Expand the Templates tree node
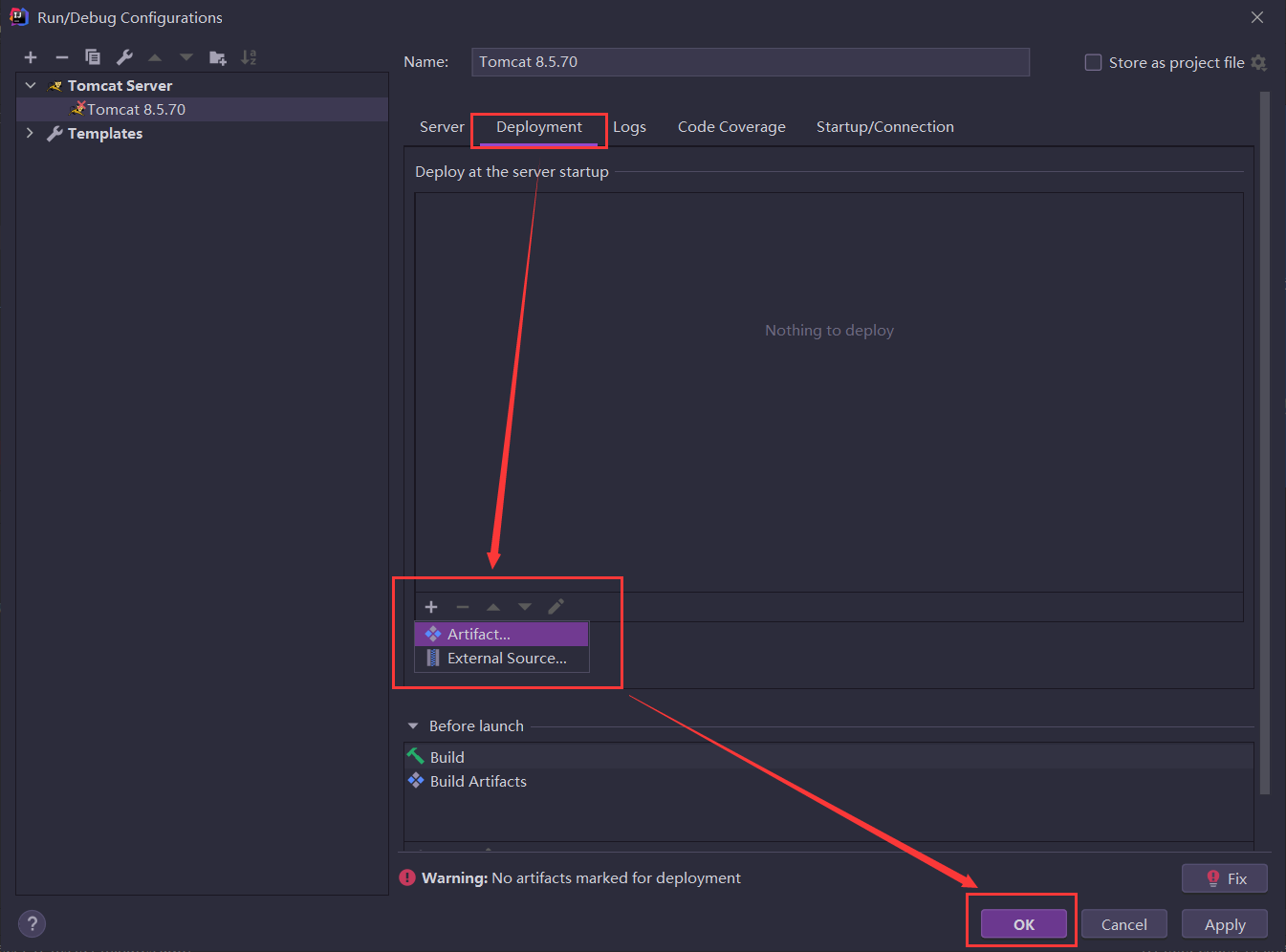The image size is (1286, 952). point(31,134)
